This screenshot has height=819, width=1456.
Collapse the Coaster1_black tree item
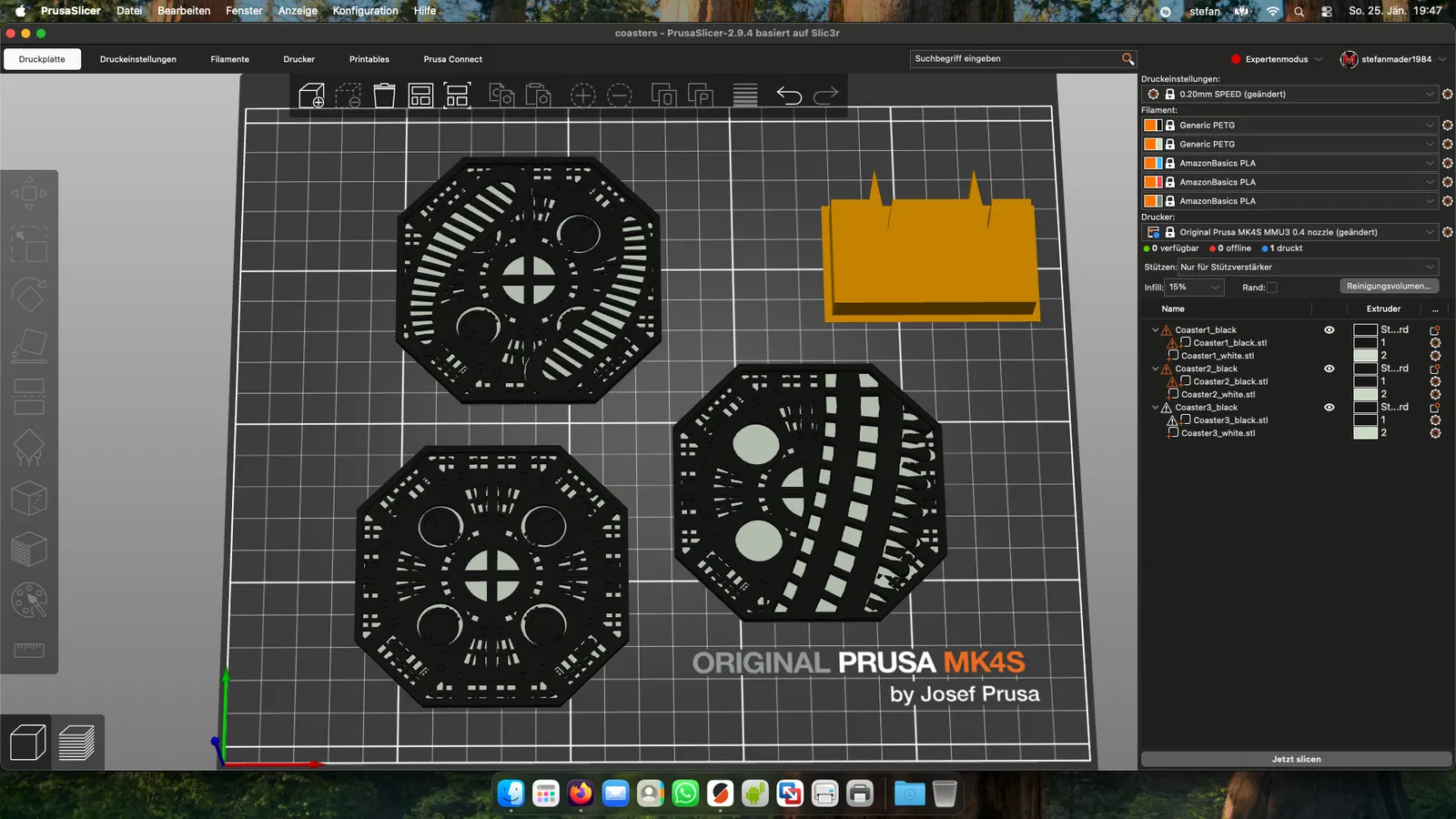pos(1155,330)
